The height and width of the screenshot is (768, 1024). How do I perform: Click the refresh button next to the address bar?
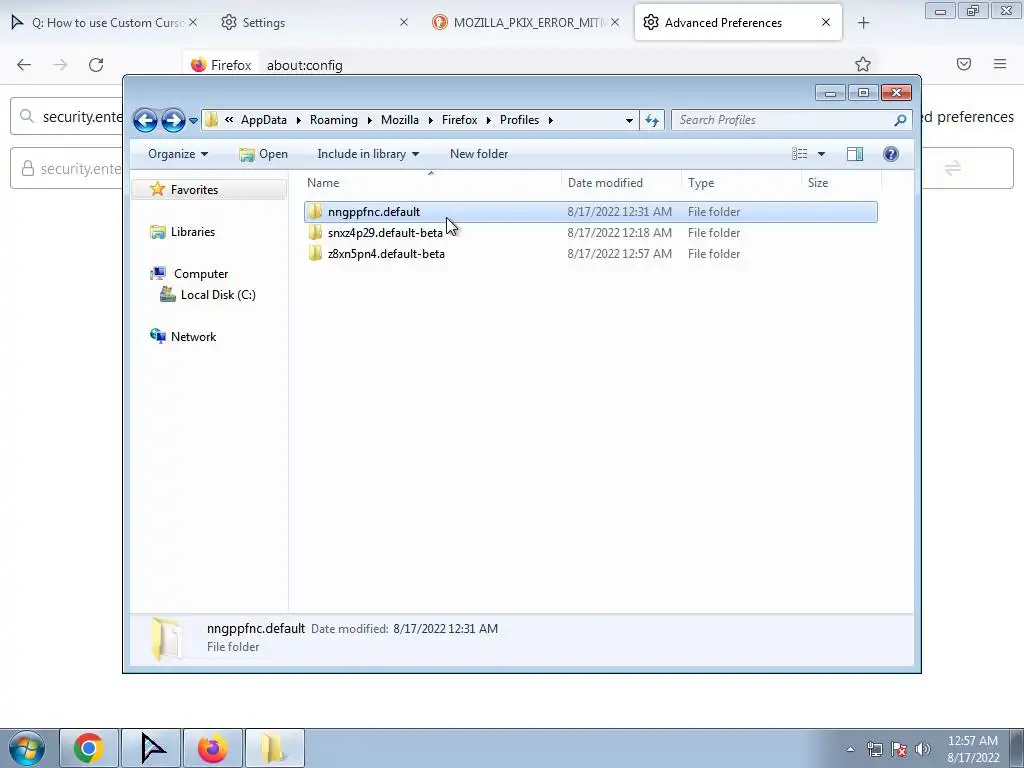[652, 120]
